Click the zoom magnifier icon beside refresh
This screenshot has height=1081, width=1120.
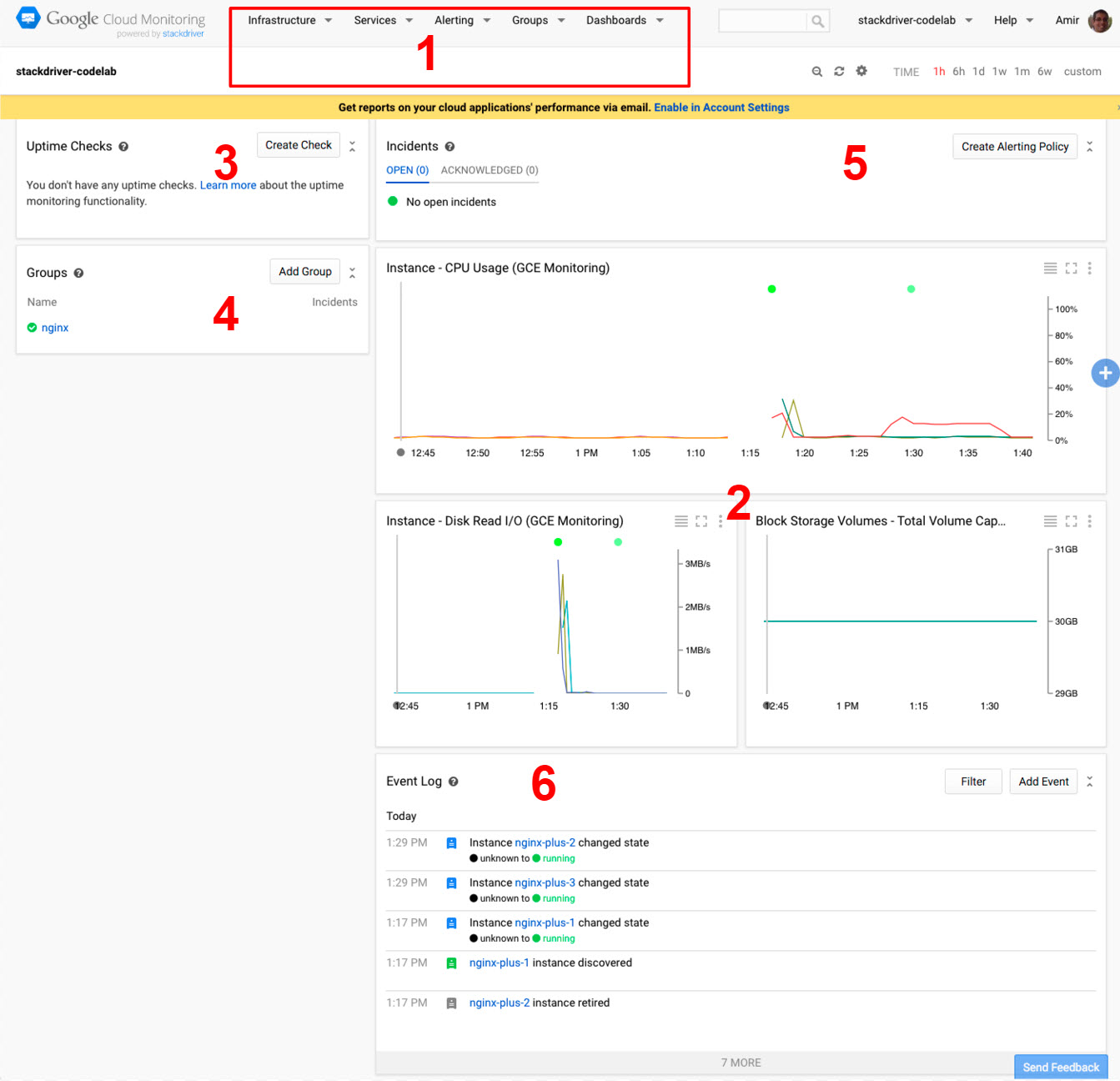[817, 72]
